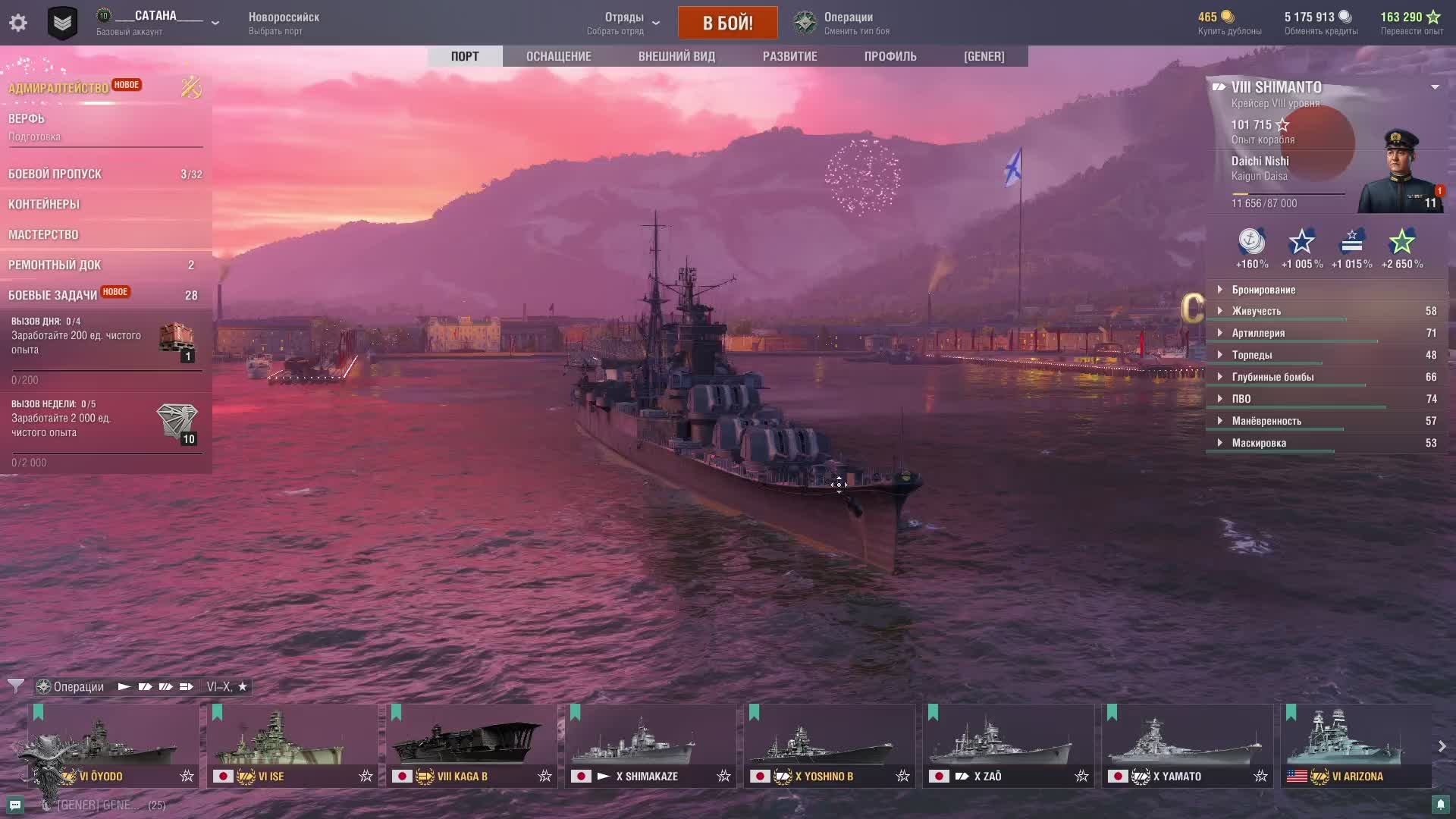Open the settings gear icon
This screenshot has width=1456, height=819.
[18, 23]
